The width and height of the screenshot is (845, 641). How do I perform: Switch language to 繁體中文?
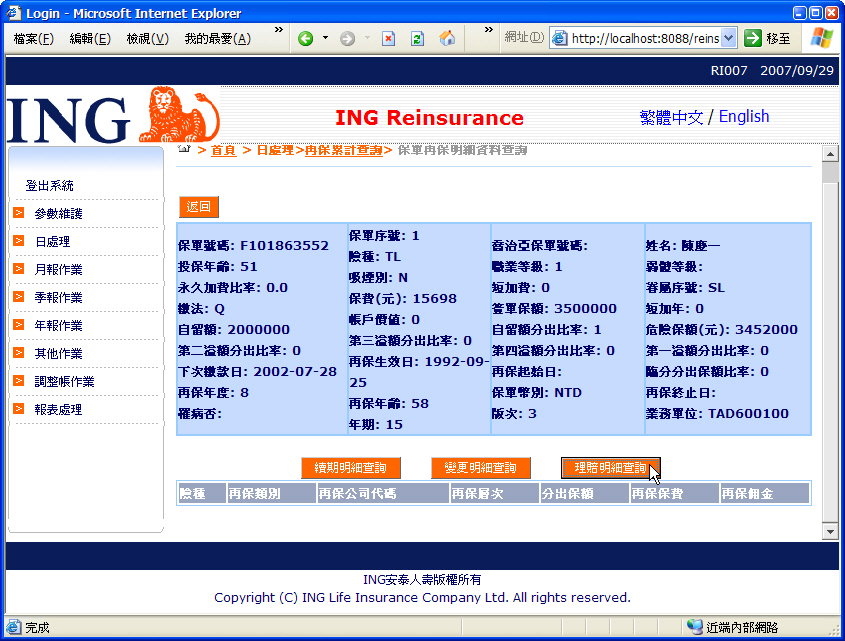(671, 117)
